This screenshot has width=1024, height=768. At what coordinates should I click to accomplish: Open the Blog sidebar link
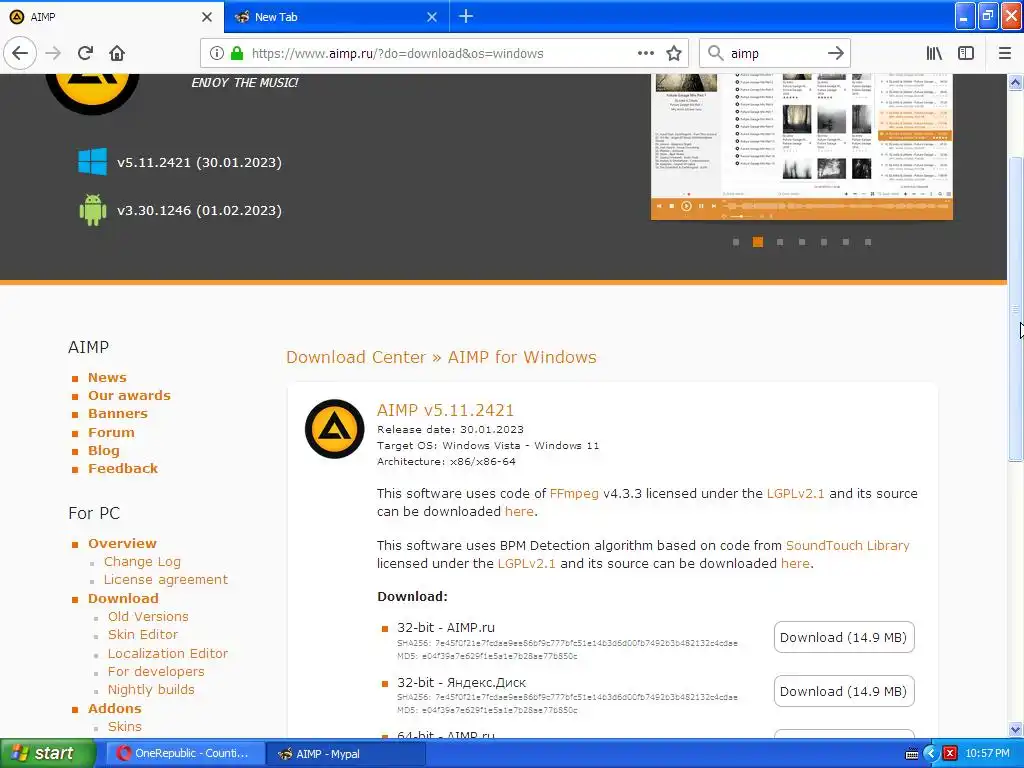point(104,451)
